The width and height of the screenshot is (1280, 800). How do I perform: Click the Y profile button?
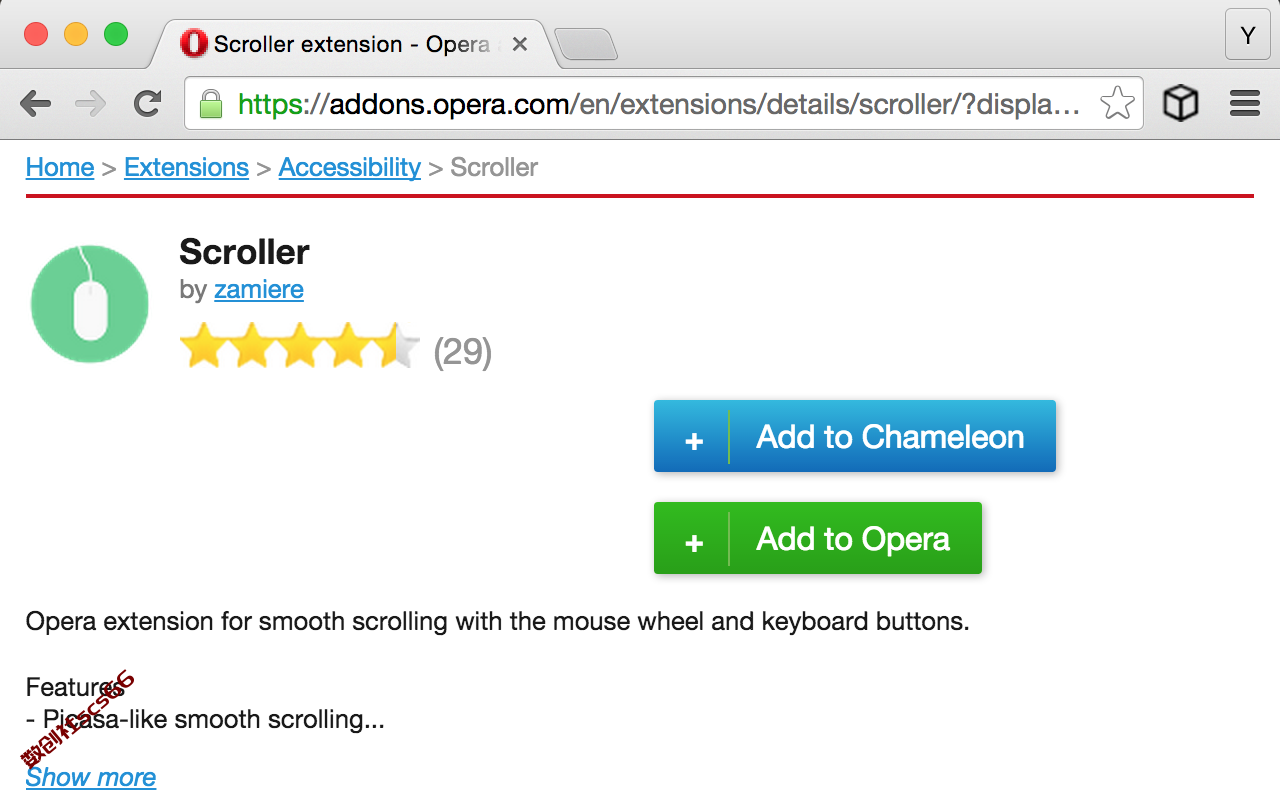[1248, 35]
